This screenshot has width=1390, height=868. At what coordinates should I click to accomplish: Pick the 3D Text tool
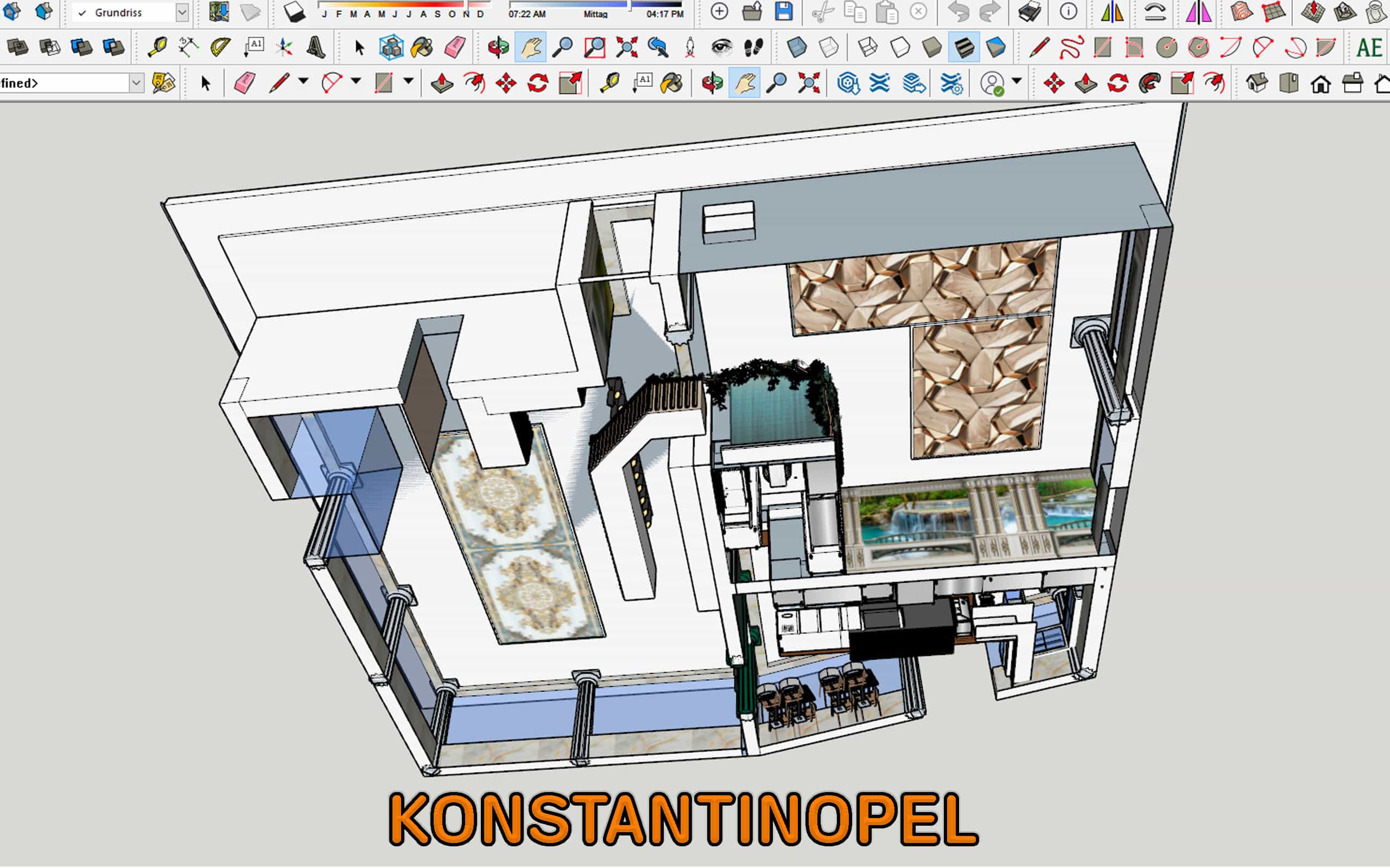(316, 48)
